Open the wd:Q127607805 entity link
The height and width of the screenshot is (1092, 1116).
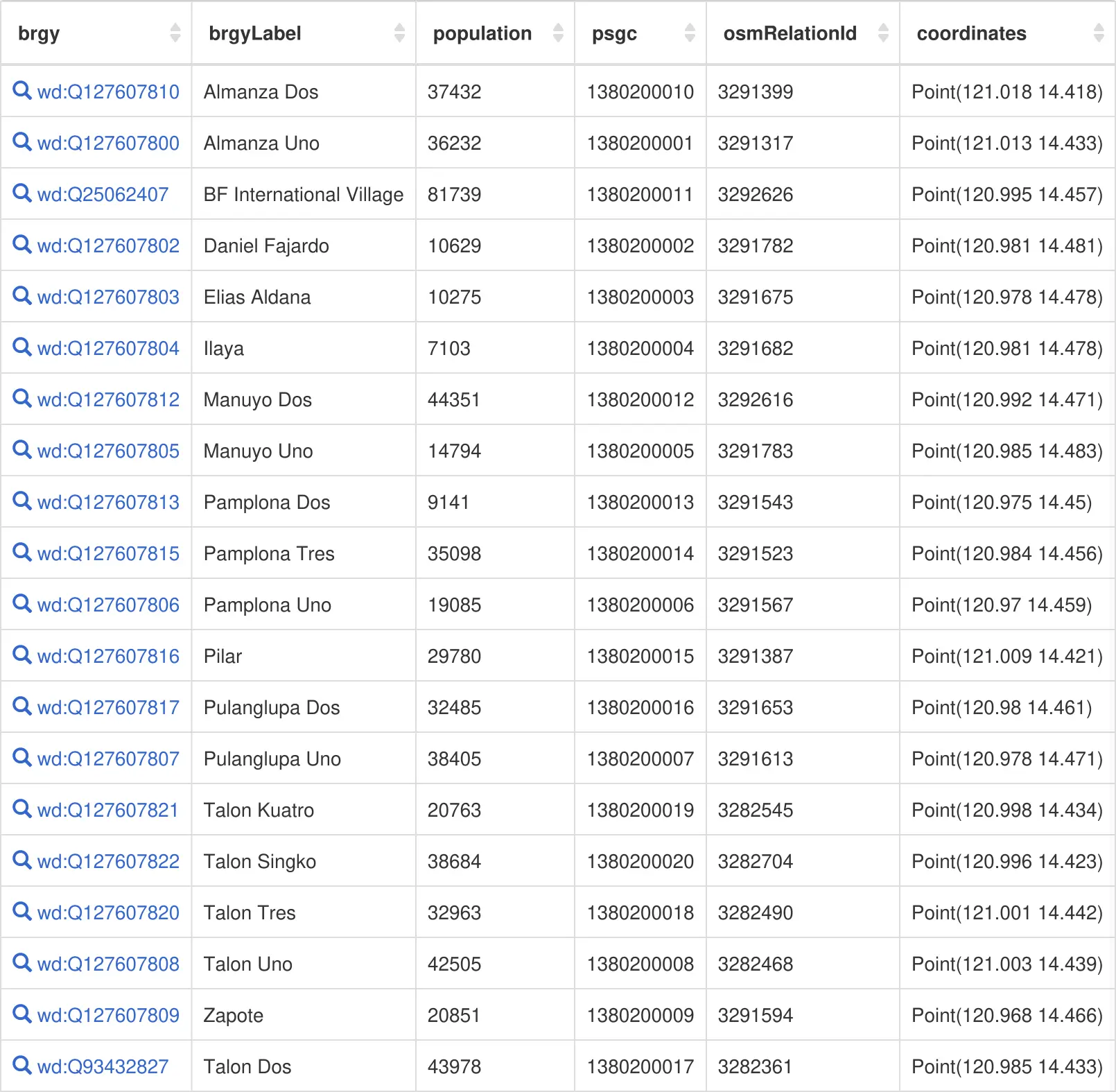tap(108, 451)
